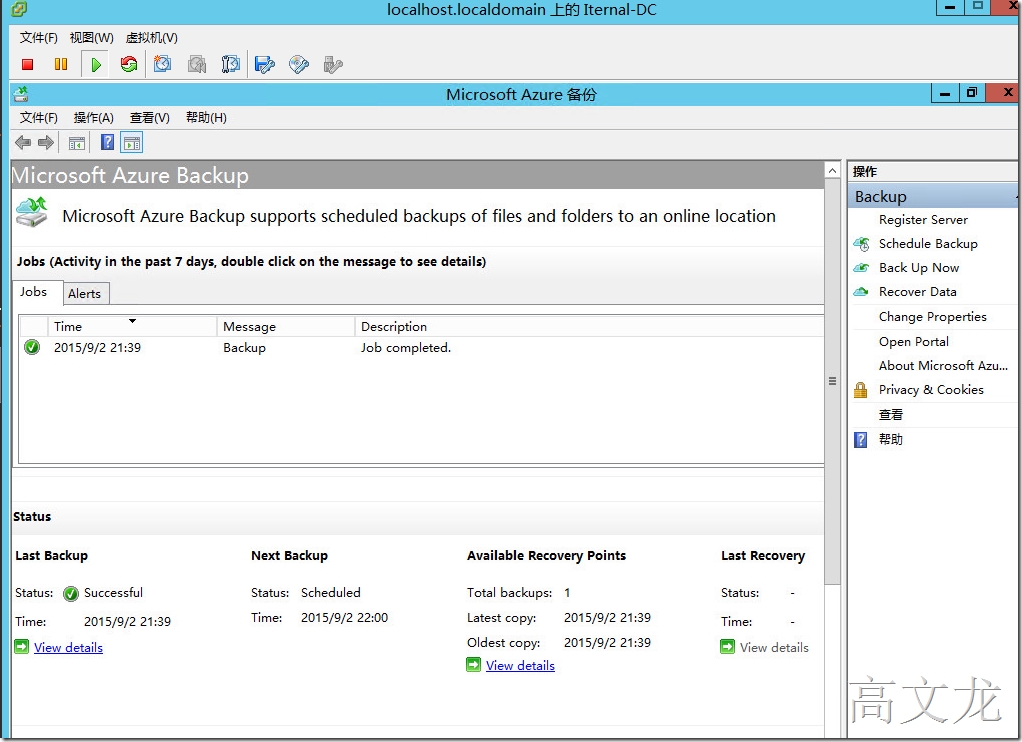This screenshot has height=742, width=1022.
Task: Click the Message column header
Action: tap(285, 326)
